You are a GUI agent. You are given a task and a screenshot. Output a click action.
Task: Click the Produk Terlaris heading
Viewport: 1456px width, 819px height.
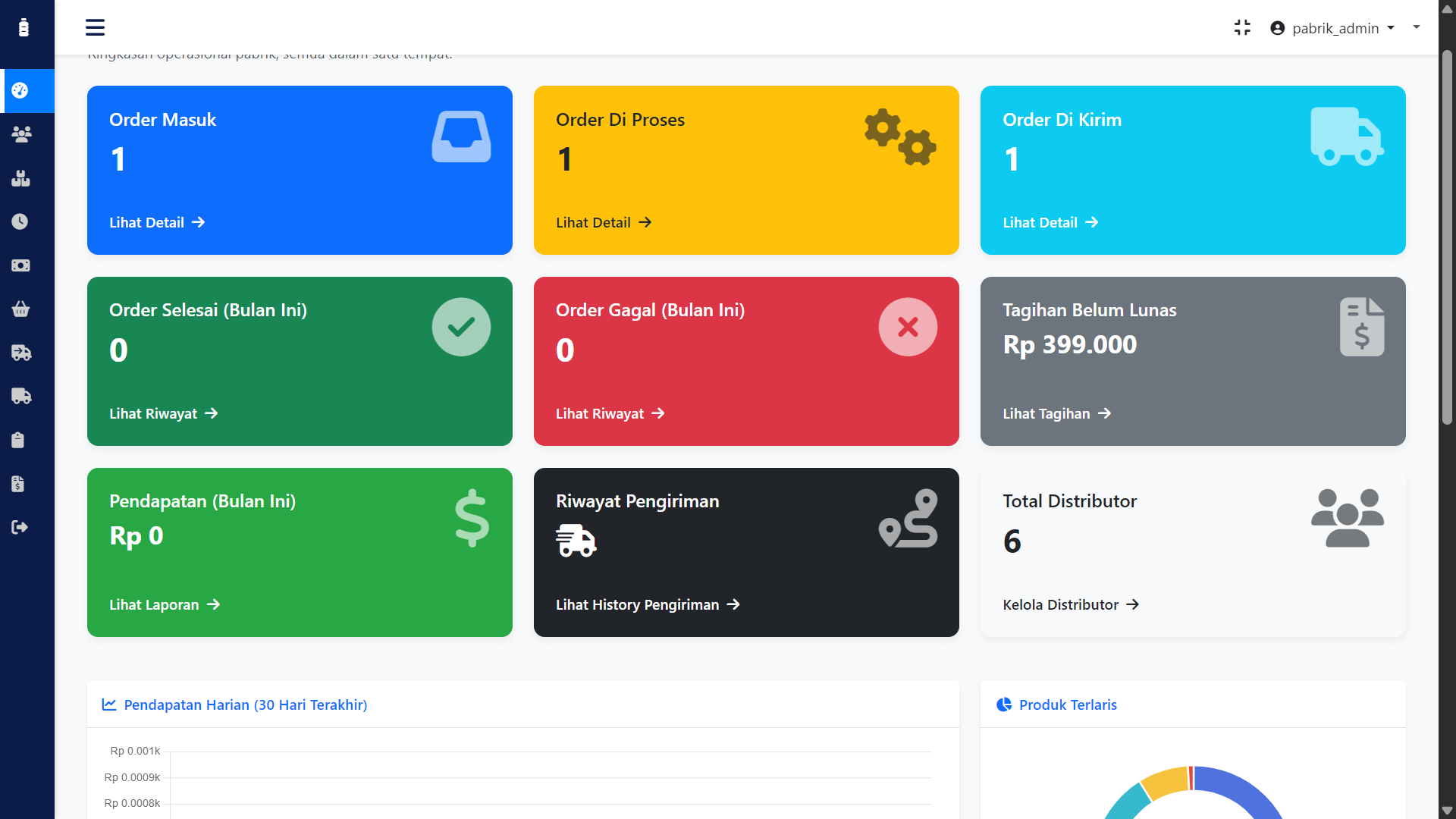[x=1068, y=704]
